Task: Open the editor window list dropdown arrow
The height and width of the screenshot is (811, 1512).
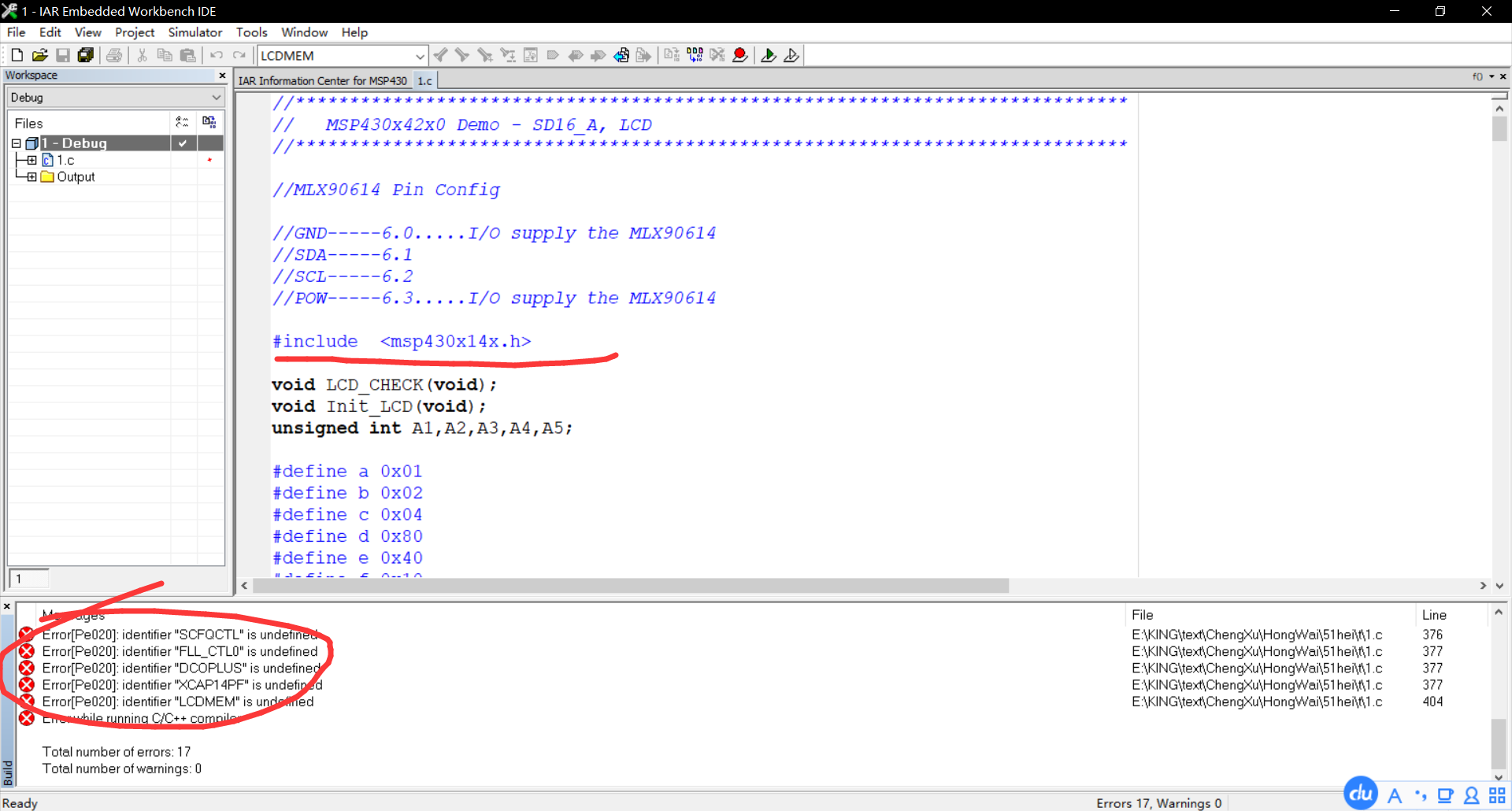Action: point(1492,76)
